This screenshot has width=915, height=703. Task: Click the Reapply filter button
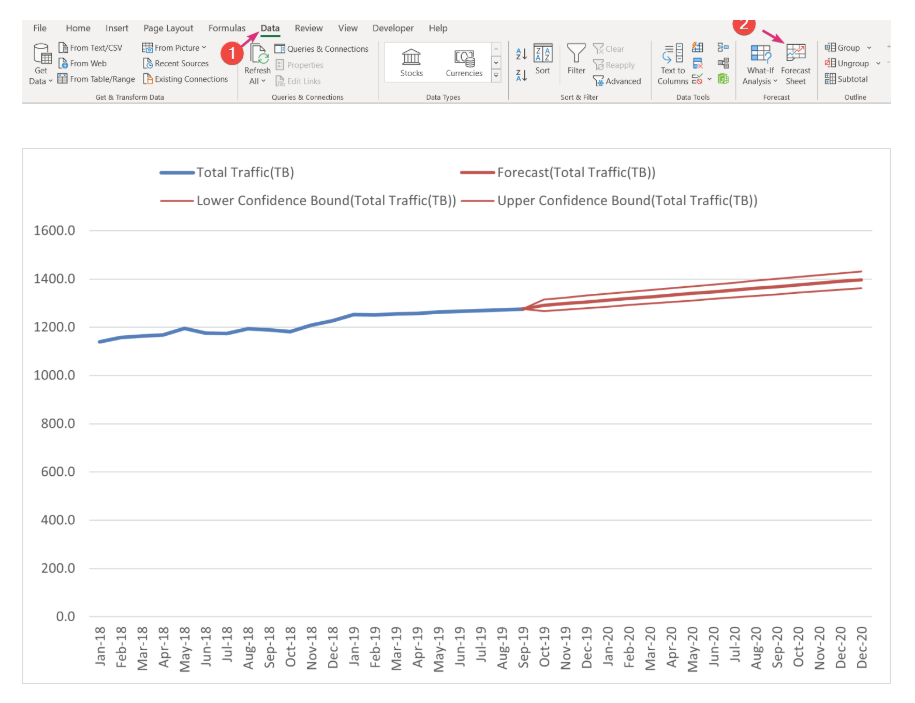click(614, 65)
